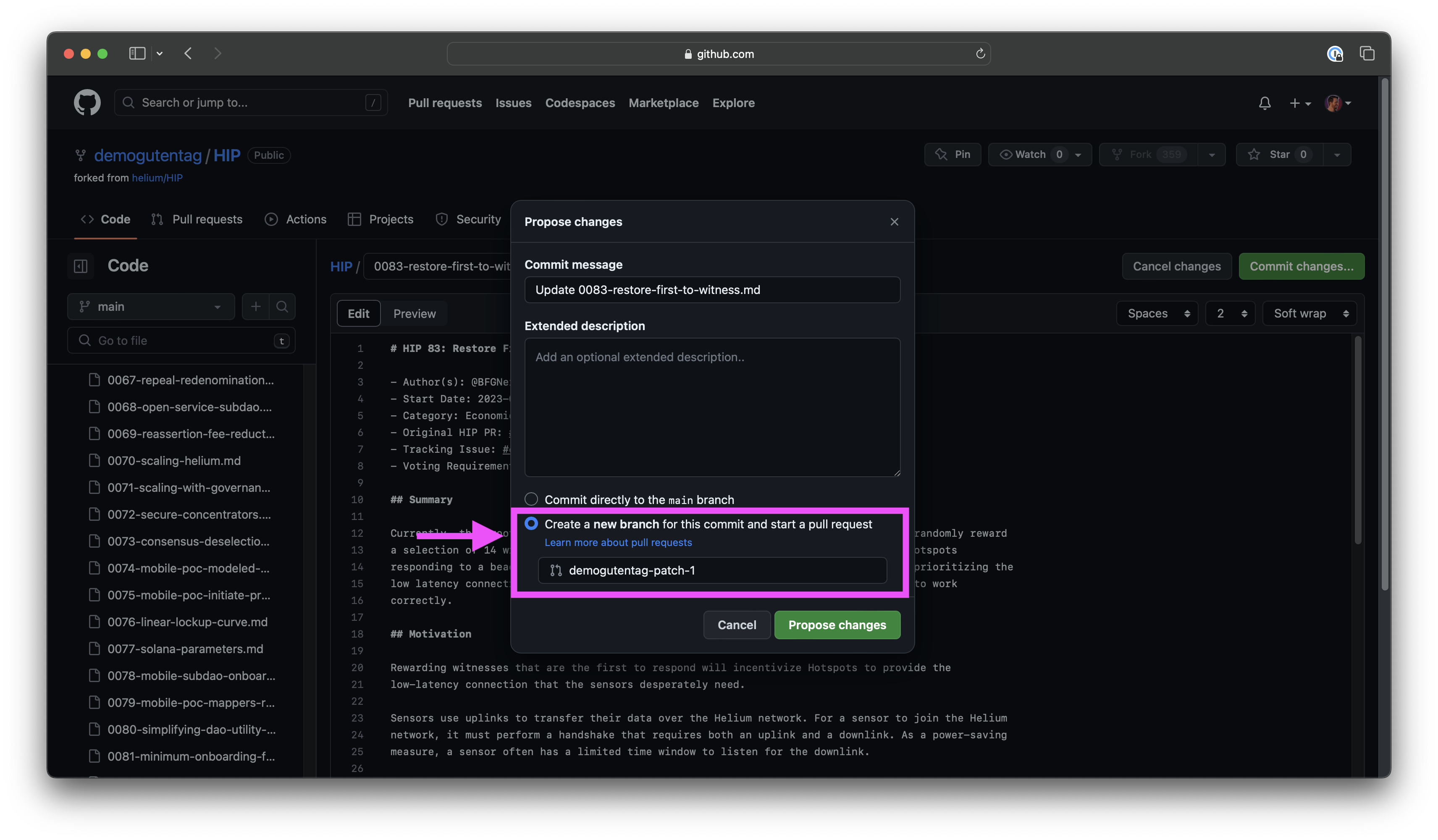The height and width of the screenshot is (840, 1438).
Task: Expand the Soft wrap dropdown
Action: click(x=1309, y=314)
